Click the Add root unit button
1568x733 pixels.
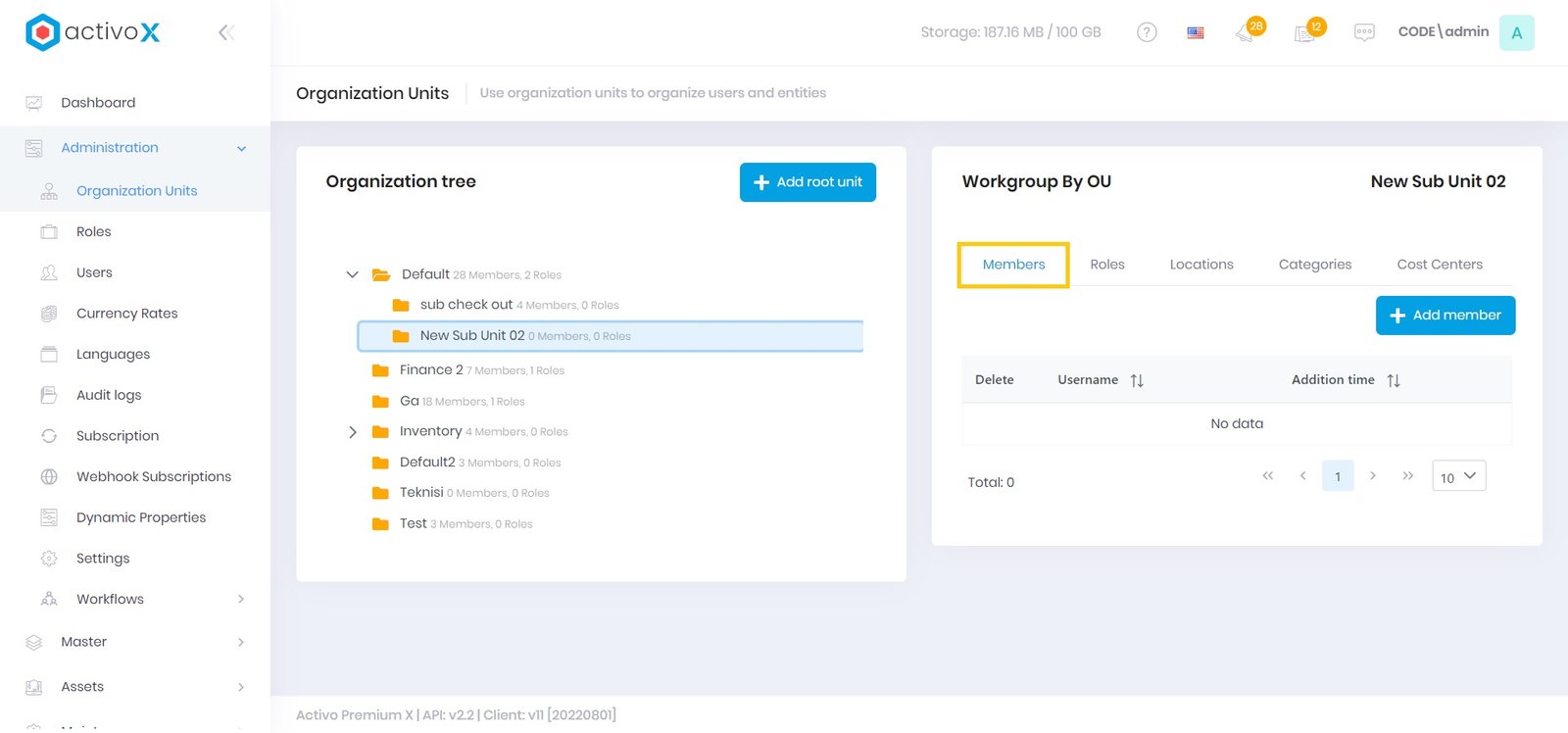pos(808,182)
